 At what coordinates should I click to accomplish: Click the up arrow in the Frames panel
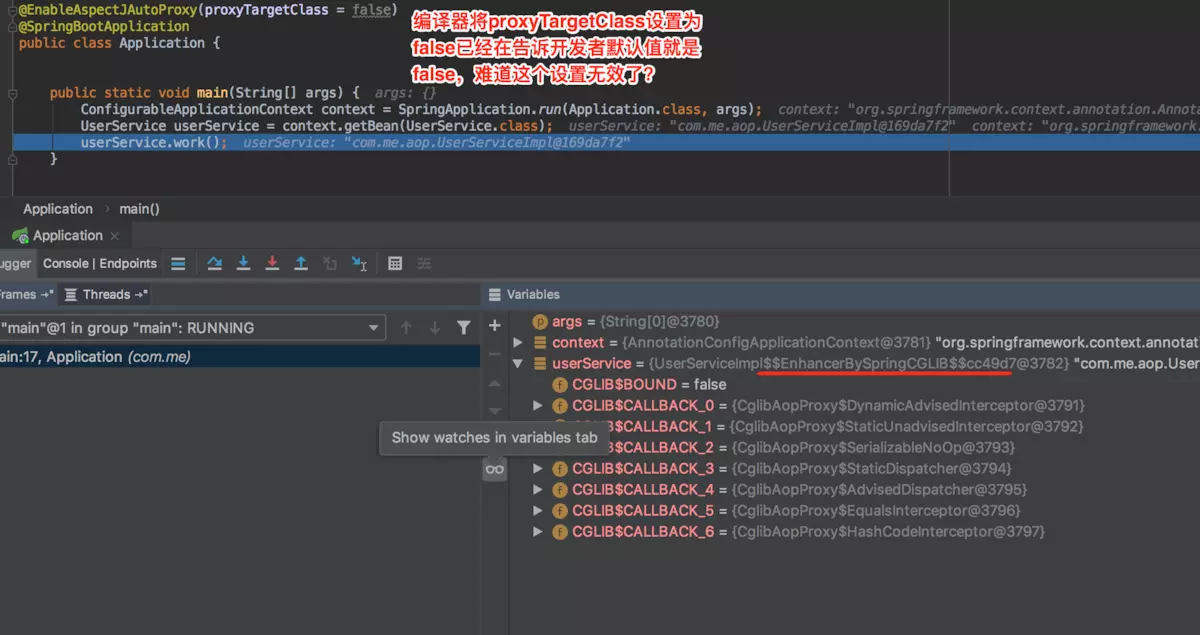(x=406, y=327)
